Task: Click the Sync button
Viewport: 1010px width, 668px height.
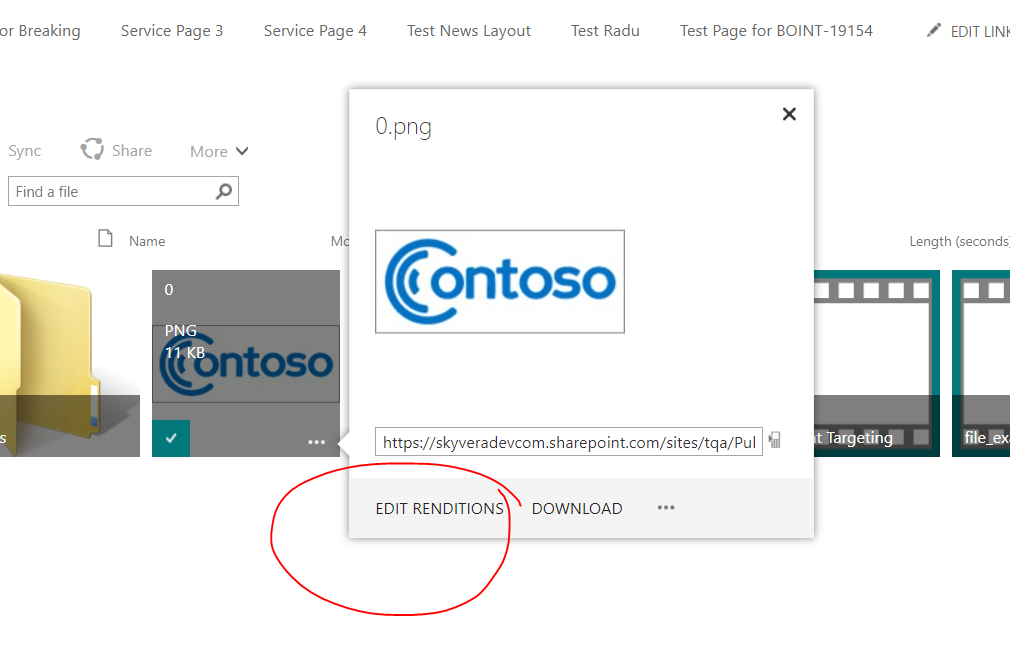Action: pyautogui.click(x=25, y=151)
